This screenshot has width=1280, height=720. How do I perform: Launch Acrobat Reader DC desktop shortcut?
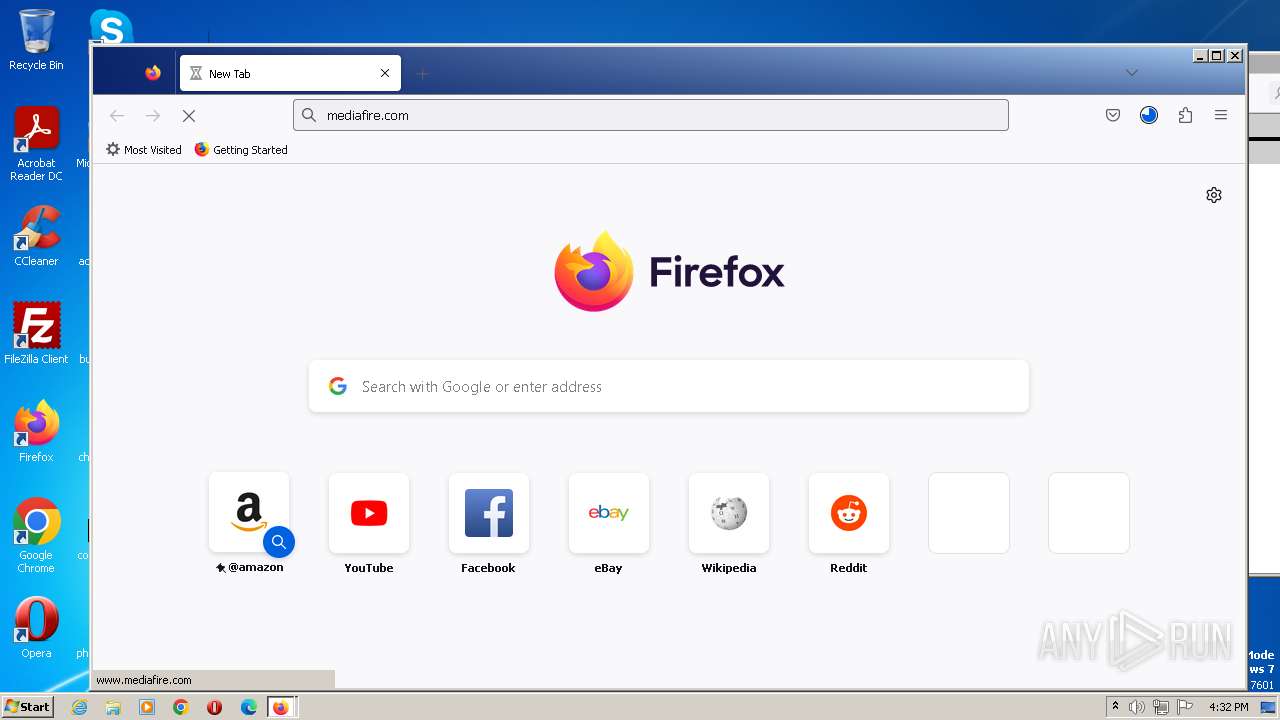36,144
